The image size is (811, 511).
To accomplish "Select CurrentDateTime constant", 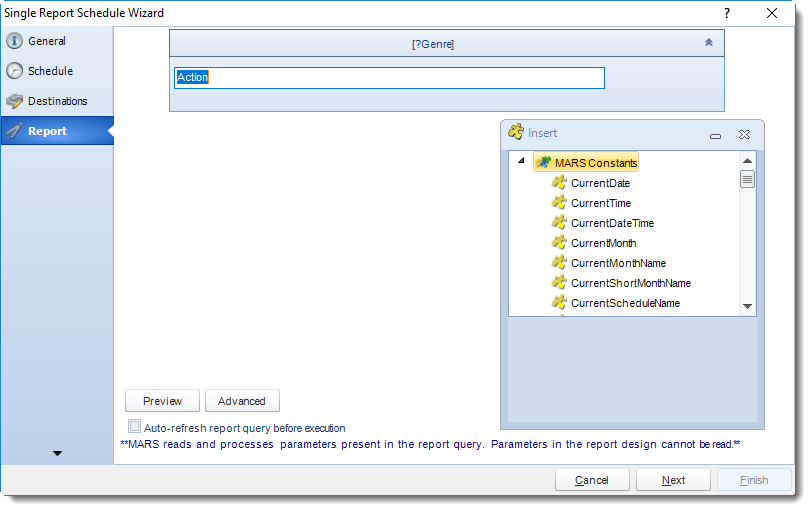I will pos(612,223).
